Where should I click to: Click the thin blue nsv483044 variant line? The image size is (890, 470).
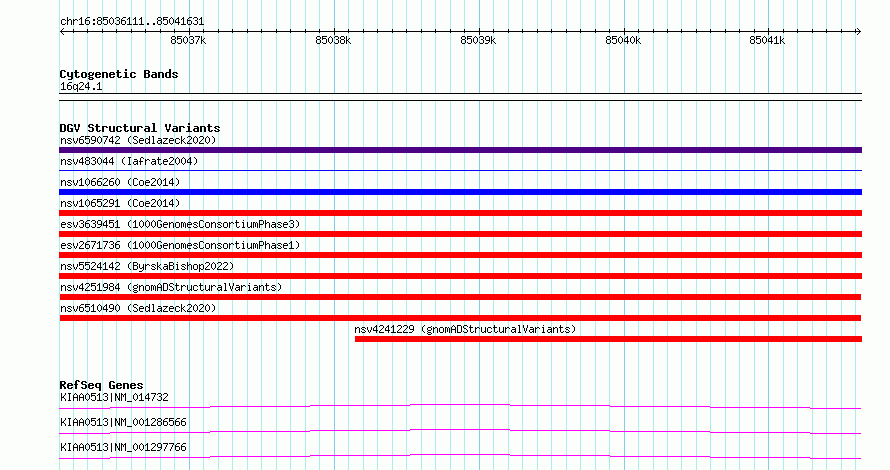[x=460, y=170]
